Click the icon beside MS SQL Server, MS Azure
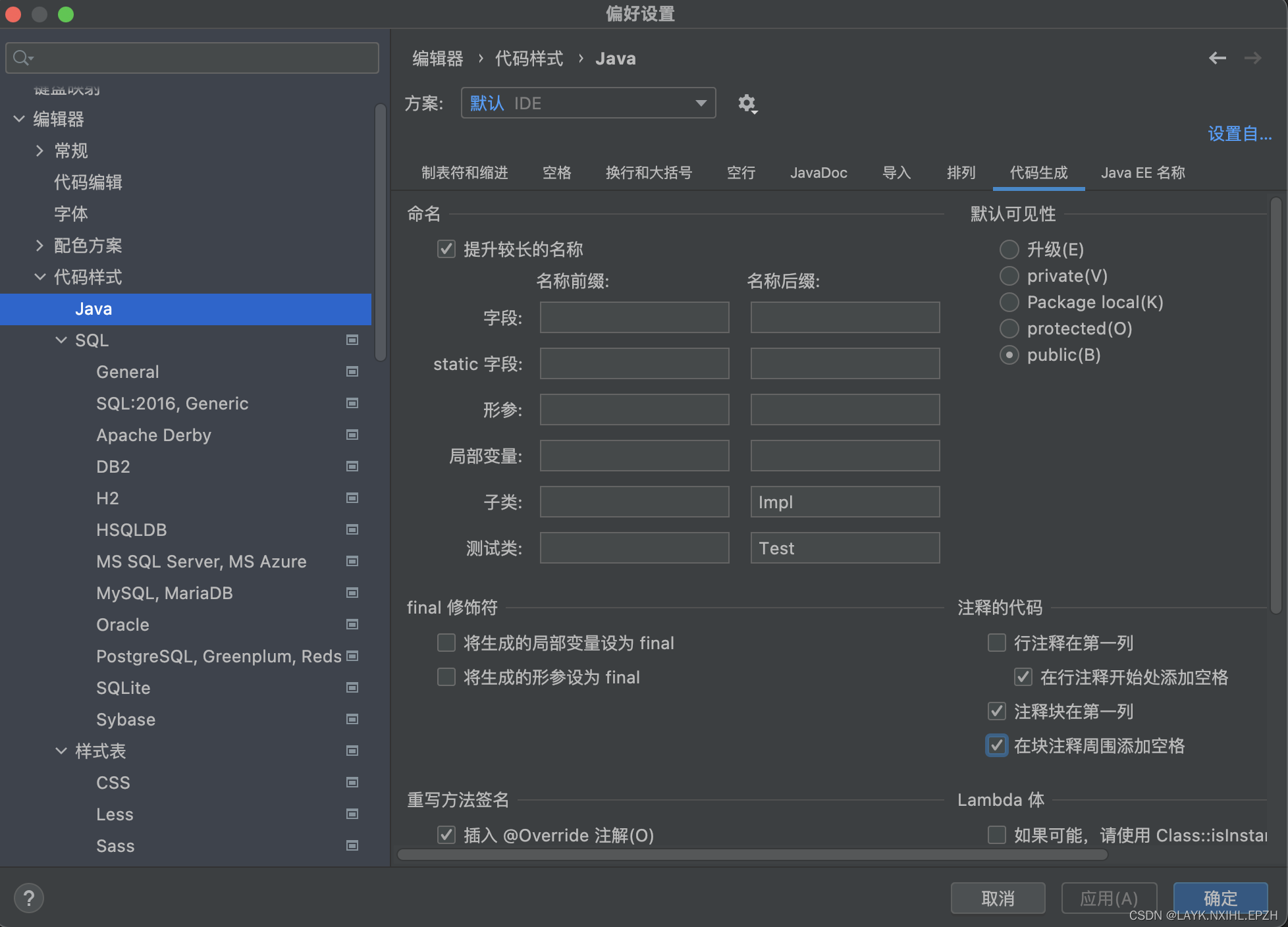 point(352,561)
